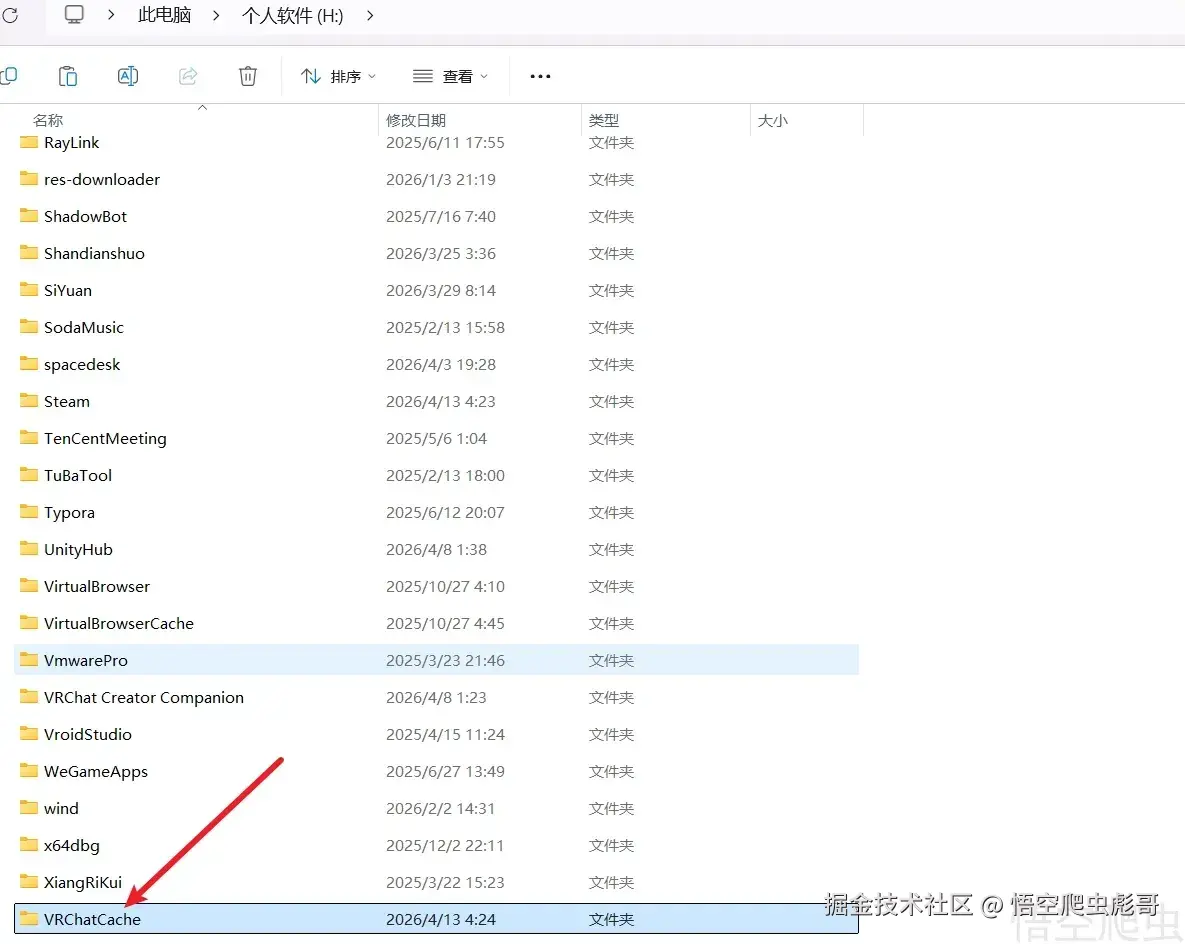1185x944 pixels.
Task: Click date 2026/4/13 4:24 of VRChatCache
Action: click(441, 920)
